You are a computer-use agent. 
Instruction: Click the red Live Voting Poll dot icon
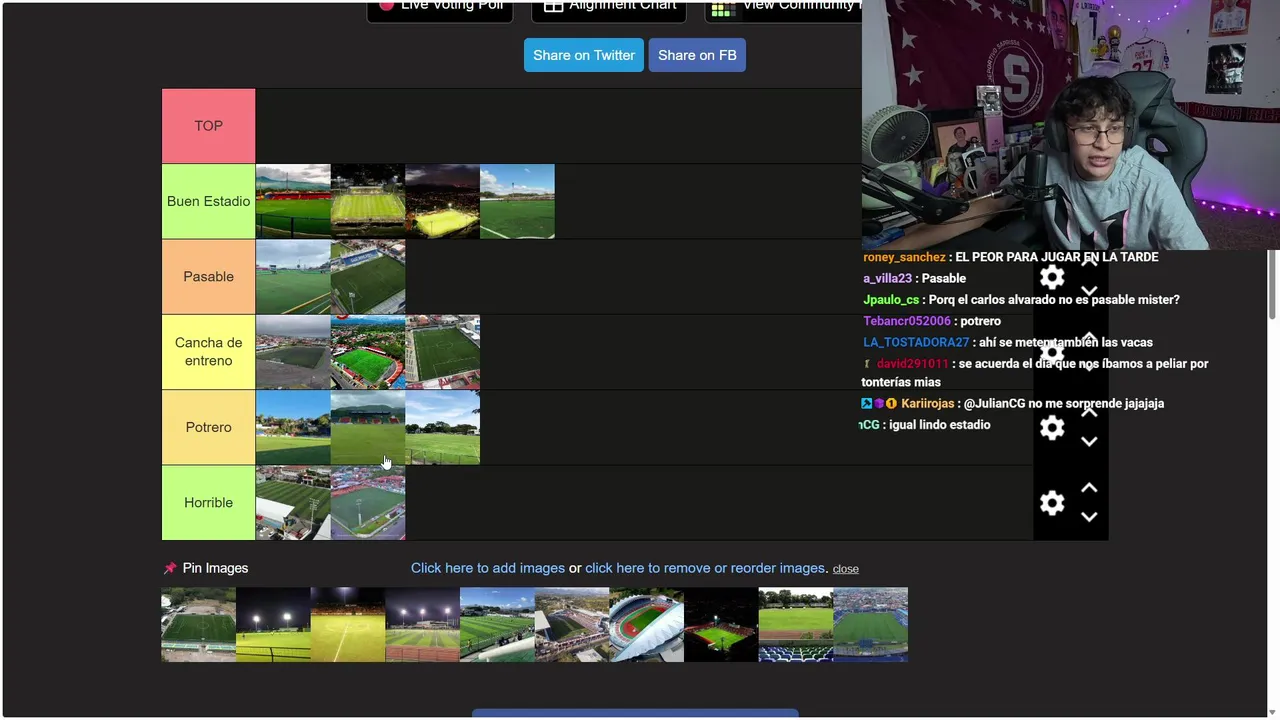click(x=386, y=5)
